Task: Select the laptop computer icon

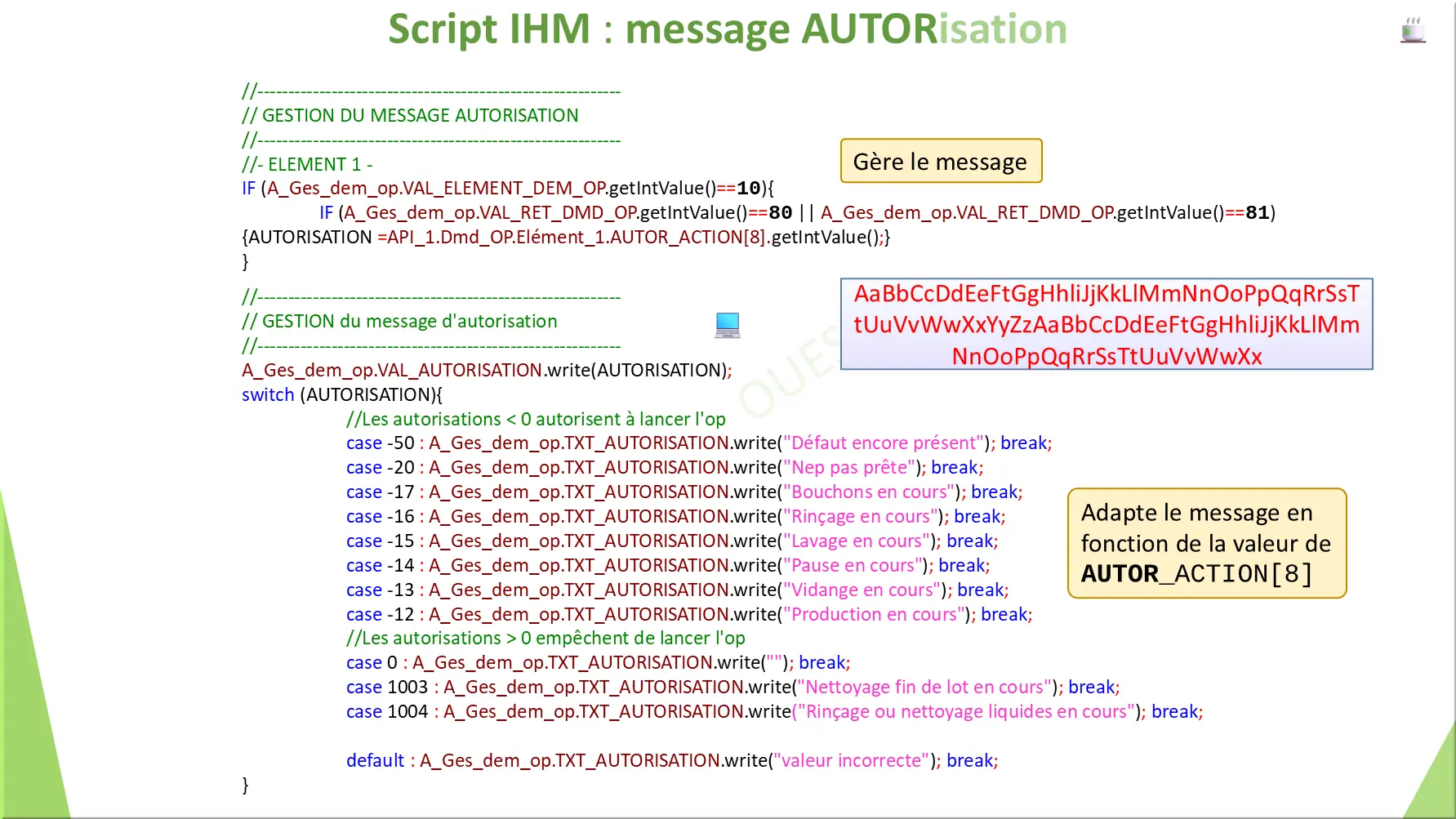Action: [727, 324]
